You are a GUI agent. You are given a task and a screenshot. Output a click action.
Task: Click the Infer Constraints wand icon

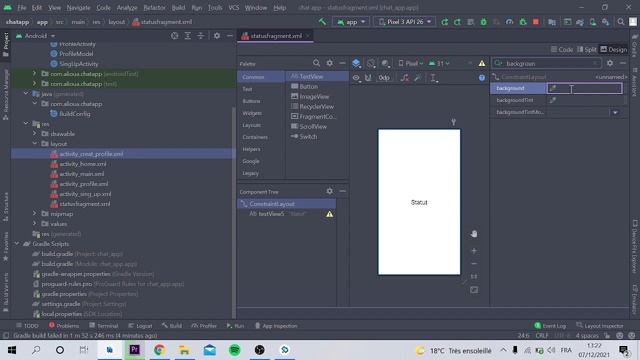tap(417, 78)
